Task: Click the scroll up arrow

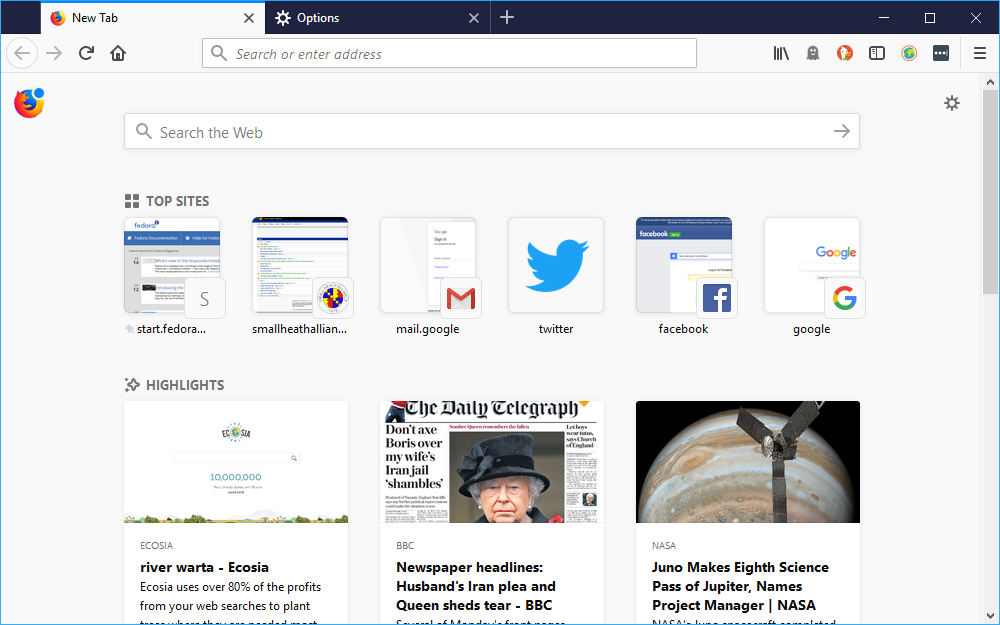Action: tap(990, 82)
